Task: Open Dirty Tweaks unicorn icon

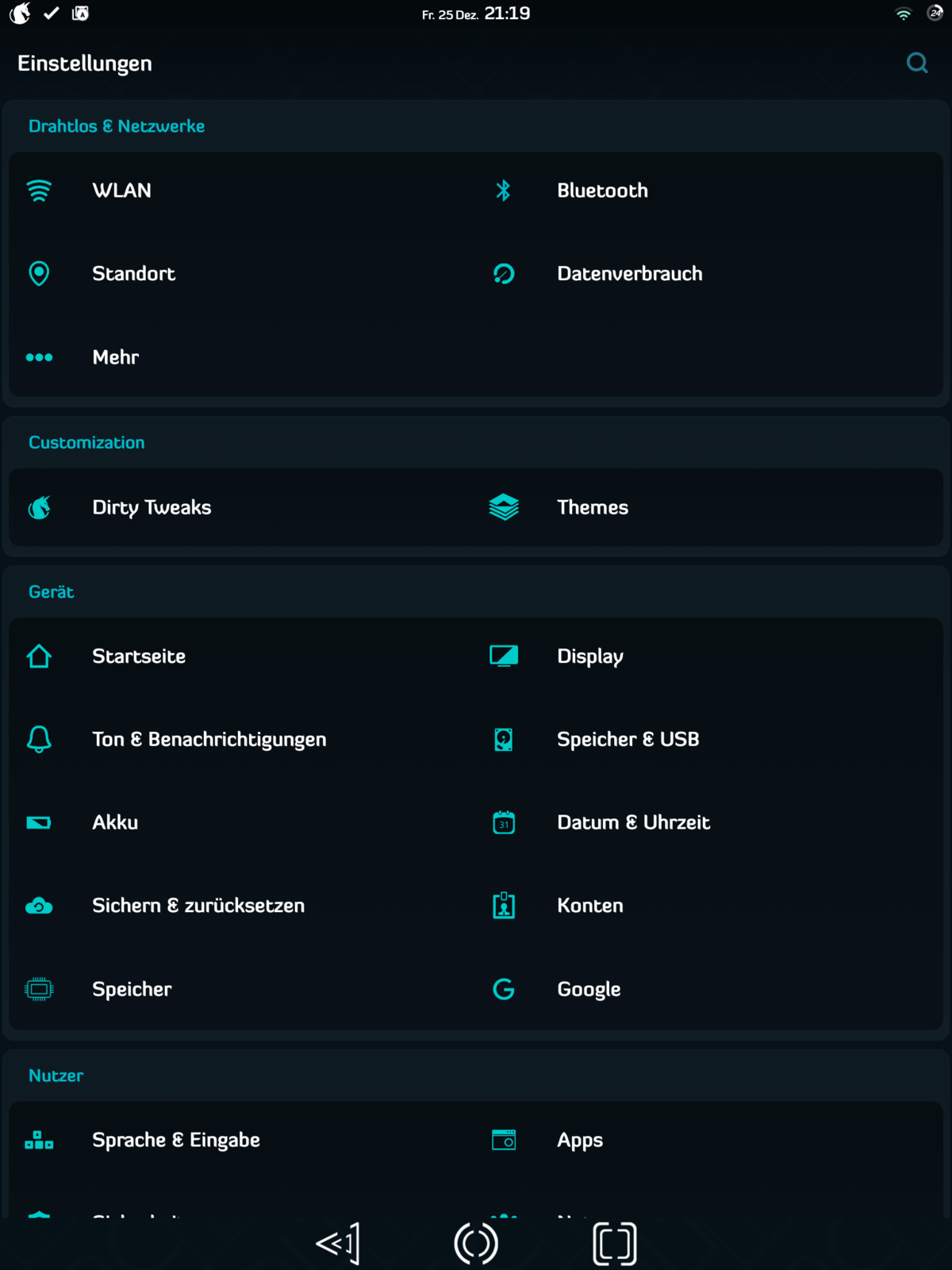Action: pyautogui.click(x=40, y=507)
